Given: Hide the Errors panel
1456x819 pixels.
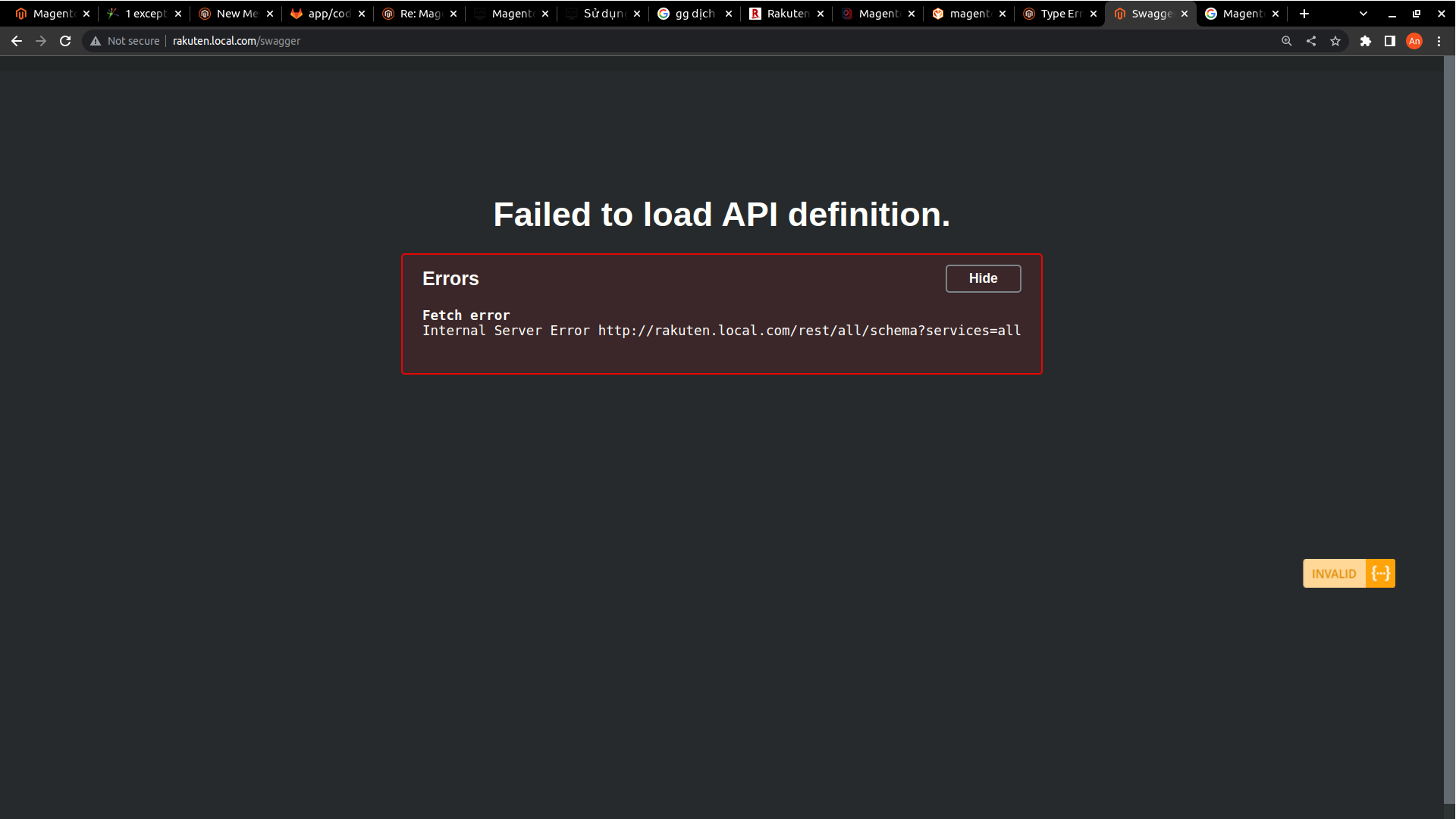Looking at the screenshot, I should (983, 278).
